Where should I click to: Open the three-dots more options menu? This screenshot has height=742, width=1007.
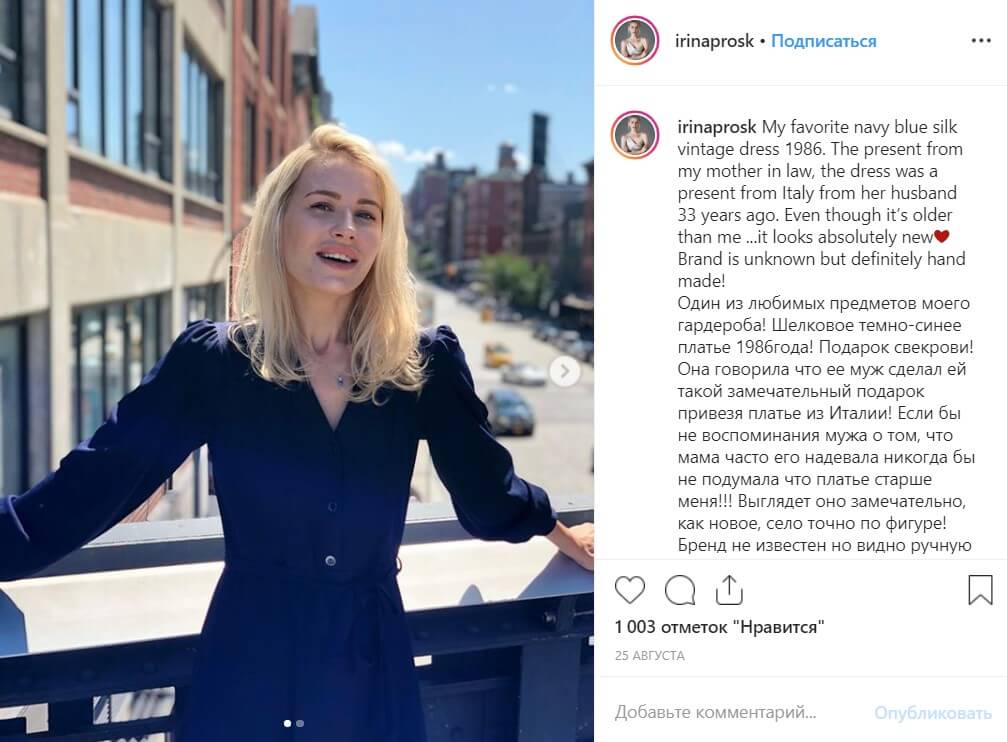[x=981, y=40]
